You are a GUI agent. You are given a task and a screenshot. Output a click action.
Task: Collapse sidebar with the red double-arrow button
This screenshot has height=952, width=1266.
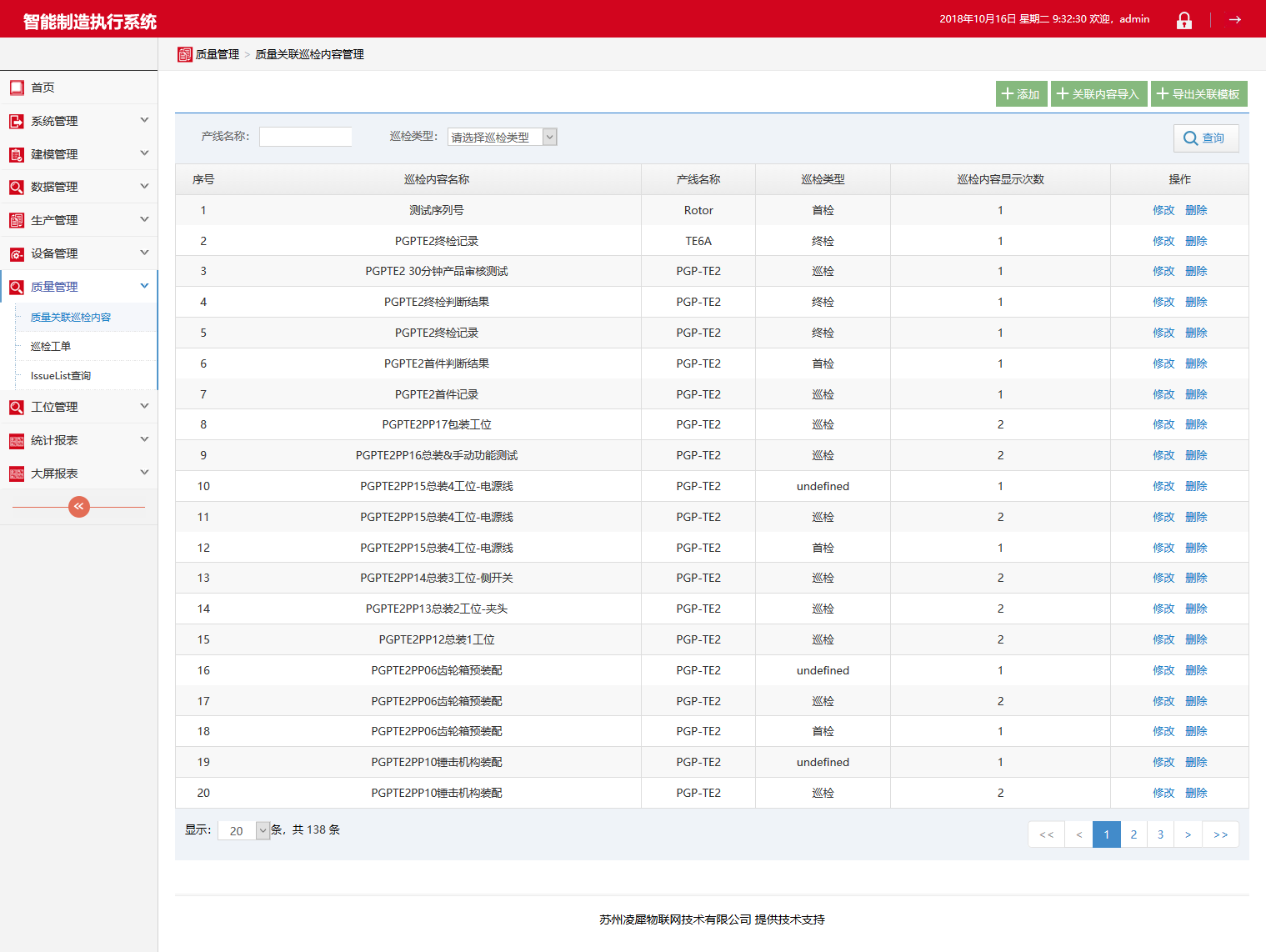click(x=79, y=506)
